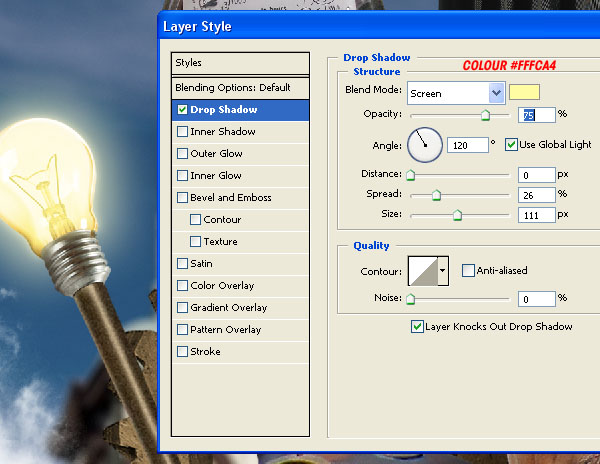
Task: Select the Inner Shadow style row
Action: click(240, 132)
